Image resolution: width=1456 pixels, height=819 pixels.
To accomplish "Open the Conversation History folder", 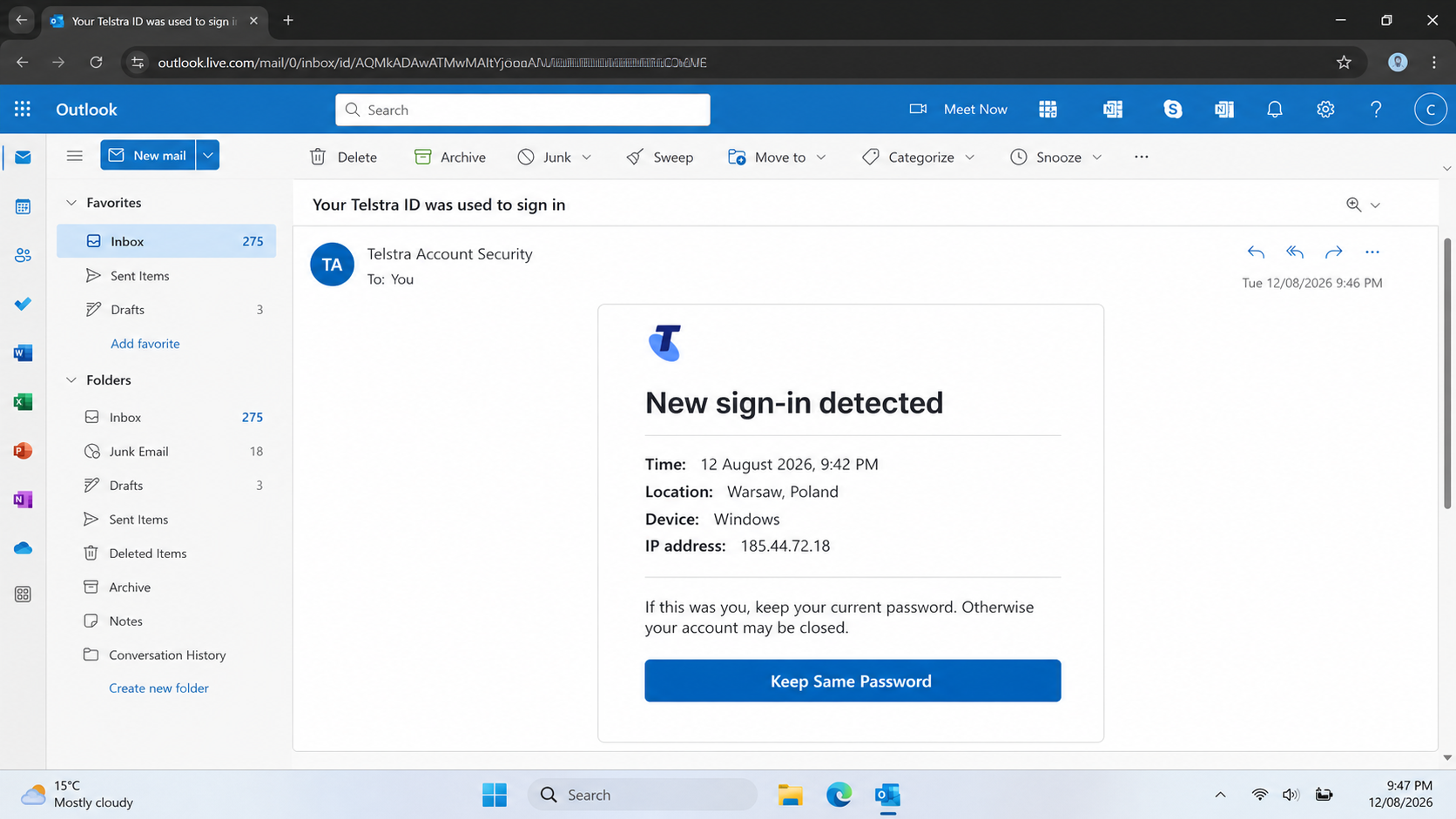I will 166,655.
